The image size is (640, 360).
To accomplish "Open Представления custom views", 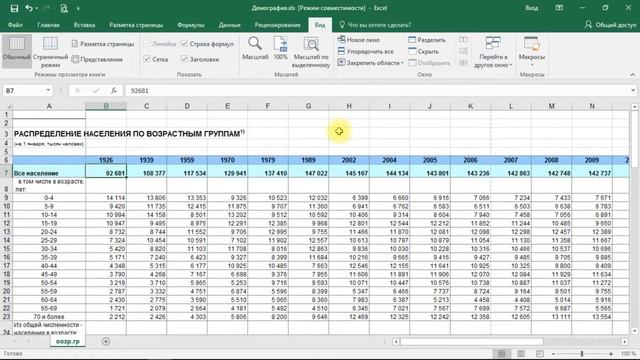I will [97, 59].
